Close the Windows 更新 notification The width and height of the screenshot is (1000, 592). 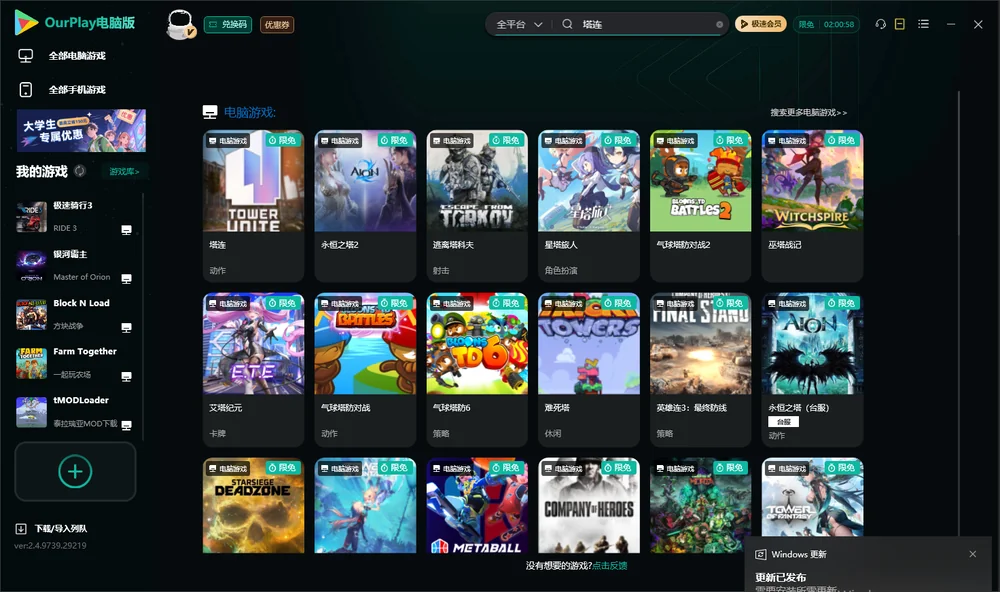[x=973, y=554]
